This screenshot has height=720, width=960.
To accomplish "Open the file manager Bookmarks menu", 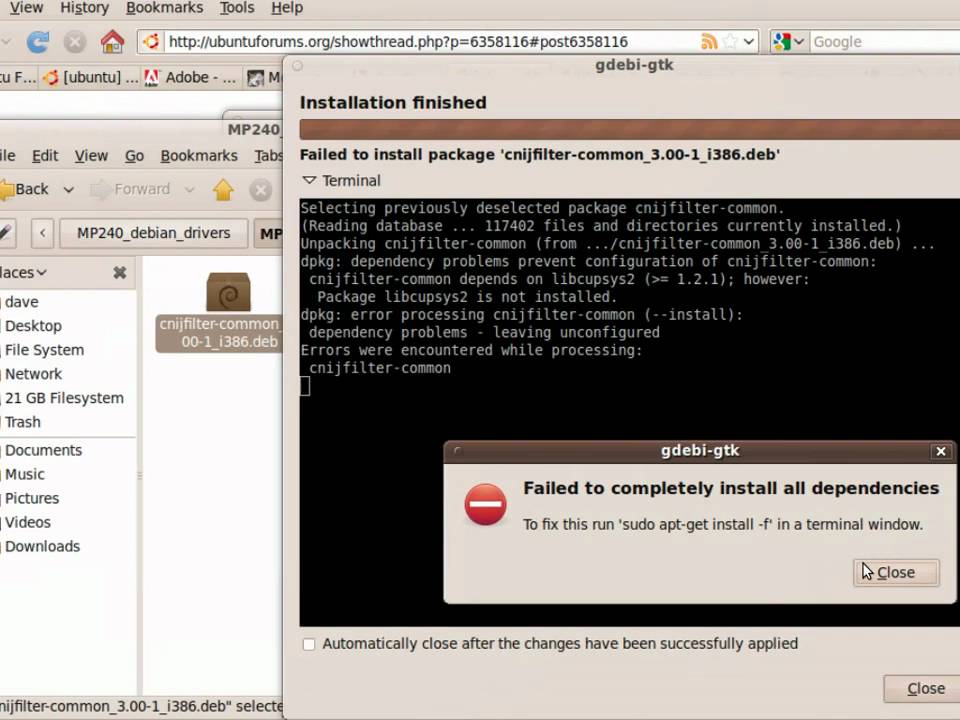I will coord(199,156).
